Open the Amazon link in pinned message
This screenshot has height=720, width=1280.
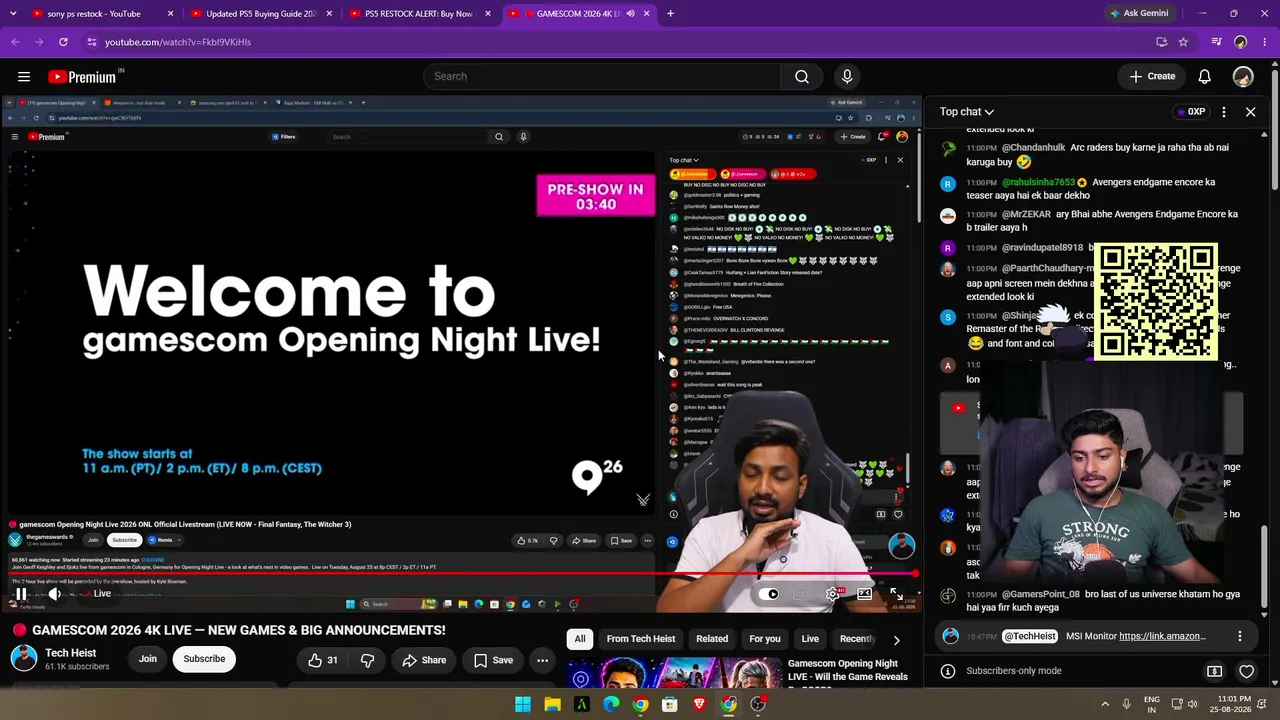click(1162, 636)
